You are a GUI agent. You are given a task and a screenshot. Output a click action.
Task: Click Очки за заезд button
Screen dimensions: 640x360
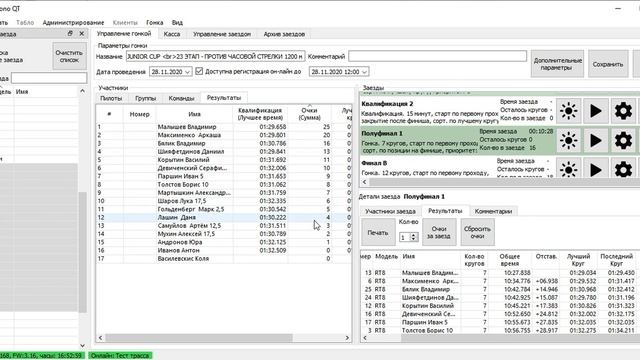(x=439, y=232)
